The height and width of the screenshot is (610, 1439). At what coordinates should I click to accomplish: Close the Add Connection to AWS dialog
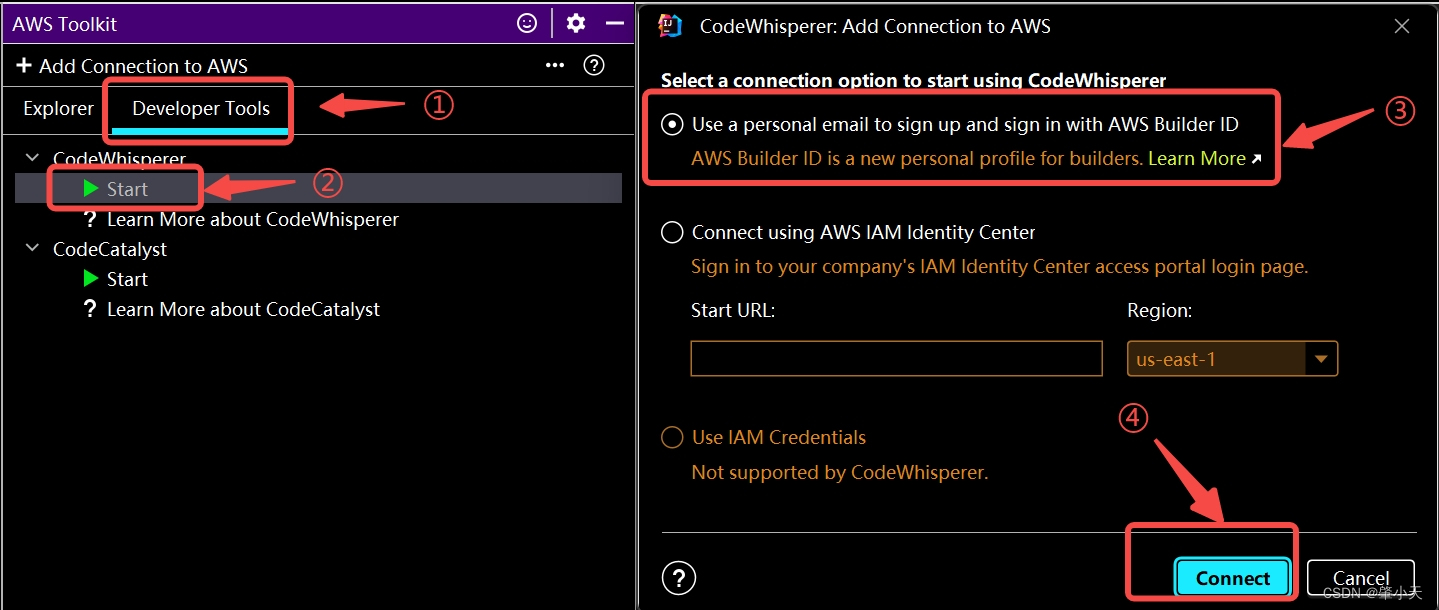1402,27
